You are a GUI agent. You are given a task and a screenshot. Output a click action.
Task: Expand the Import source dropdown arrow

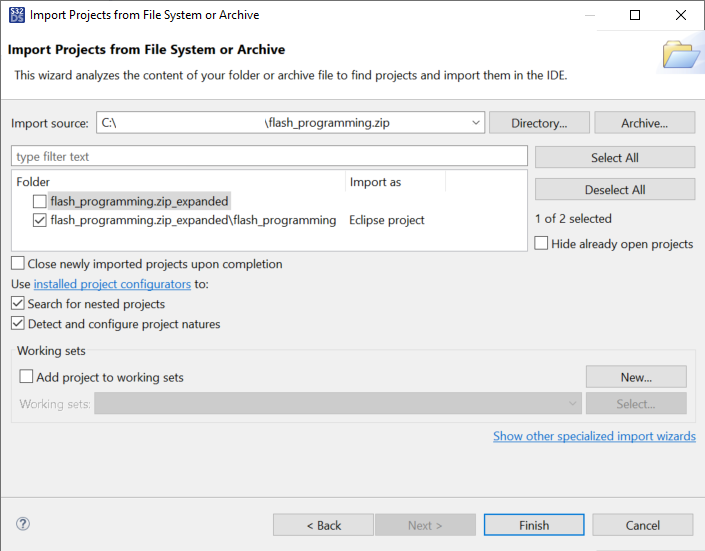click(476, 123)
